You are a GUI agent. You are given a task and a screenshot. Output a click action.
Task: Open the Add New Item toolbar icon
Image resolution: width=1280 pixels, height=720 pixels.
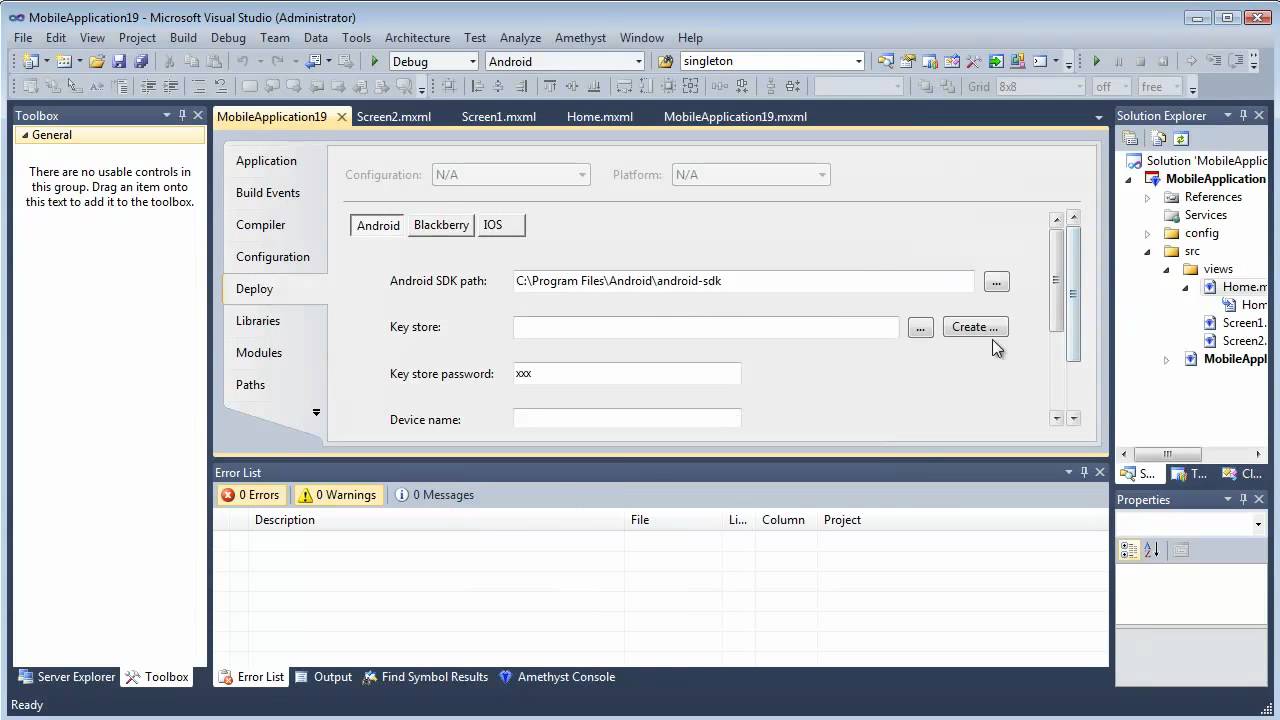coord(62,61)
